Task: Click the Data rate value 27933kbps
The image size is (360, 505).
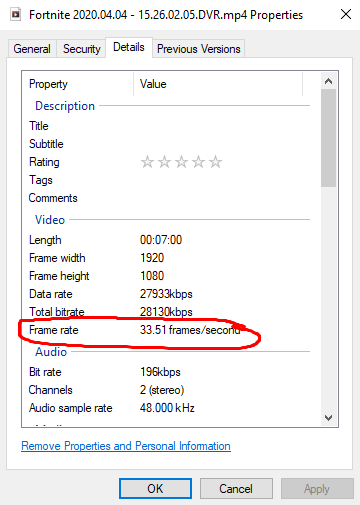Action: 166,294
